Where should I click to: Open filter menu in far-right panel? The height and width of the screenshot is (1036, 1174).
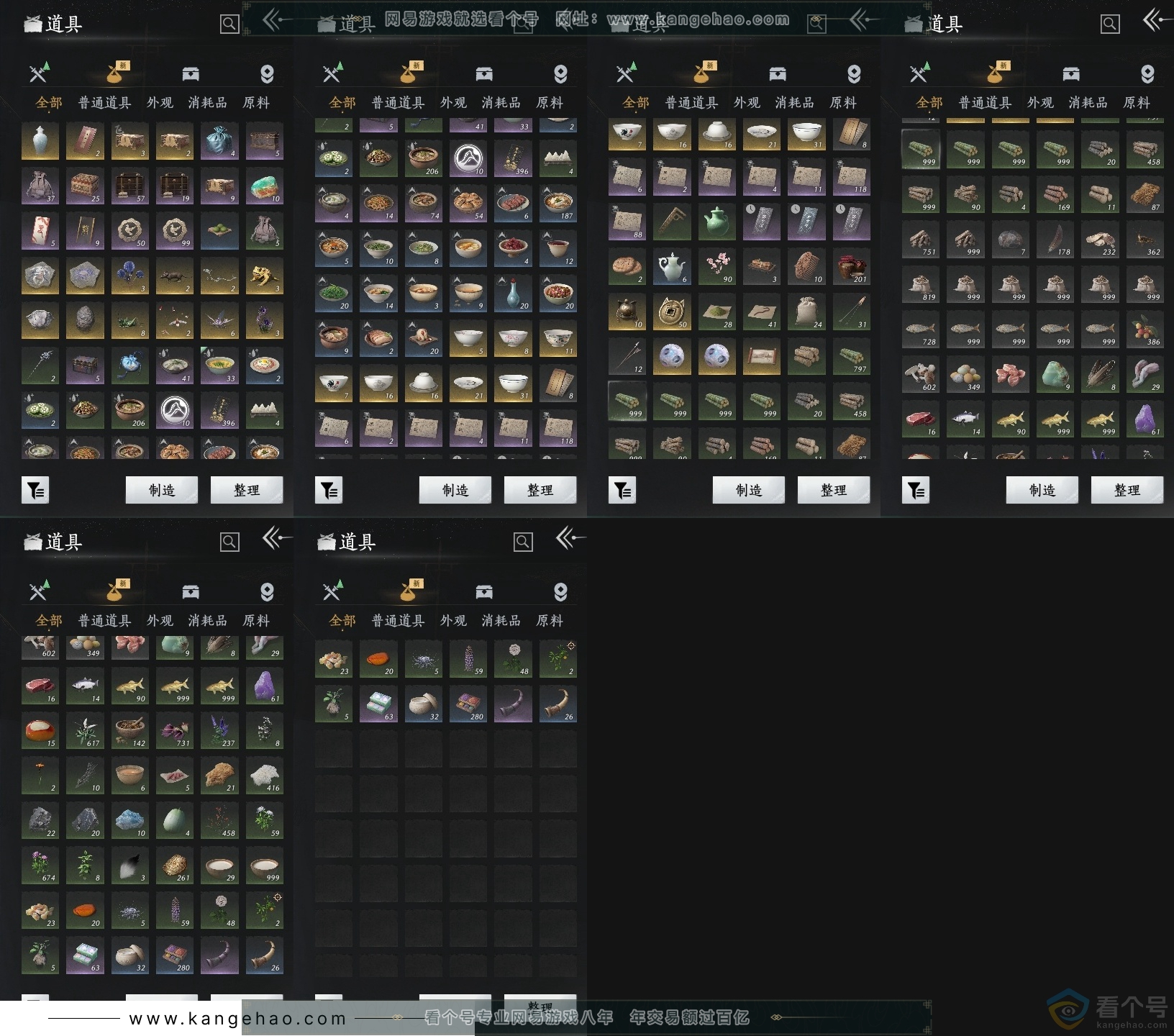tap(916, 490)
